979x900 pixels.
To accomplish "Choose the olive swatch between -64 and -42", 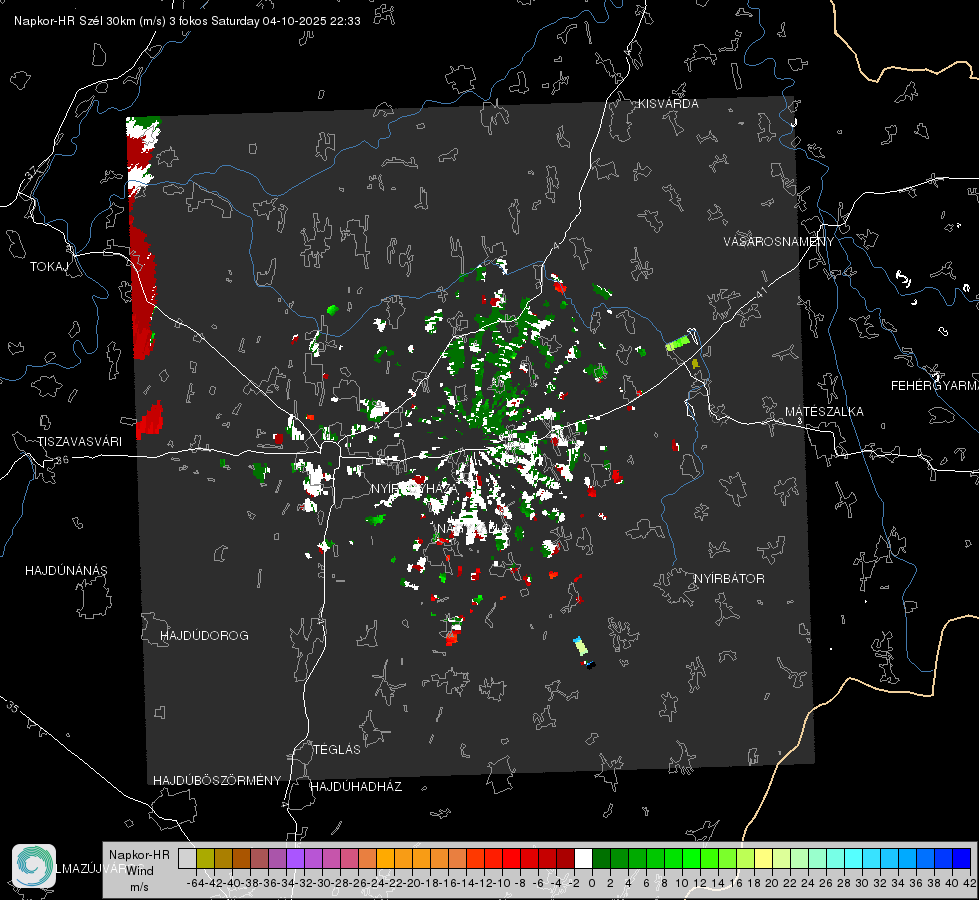I will 205,858.
